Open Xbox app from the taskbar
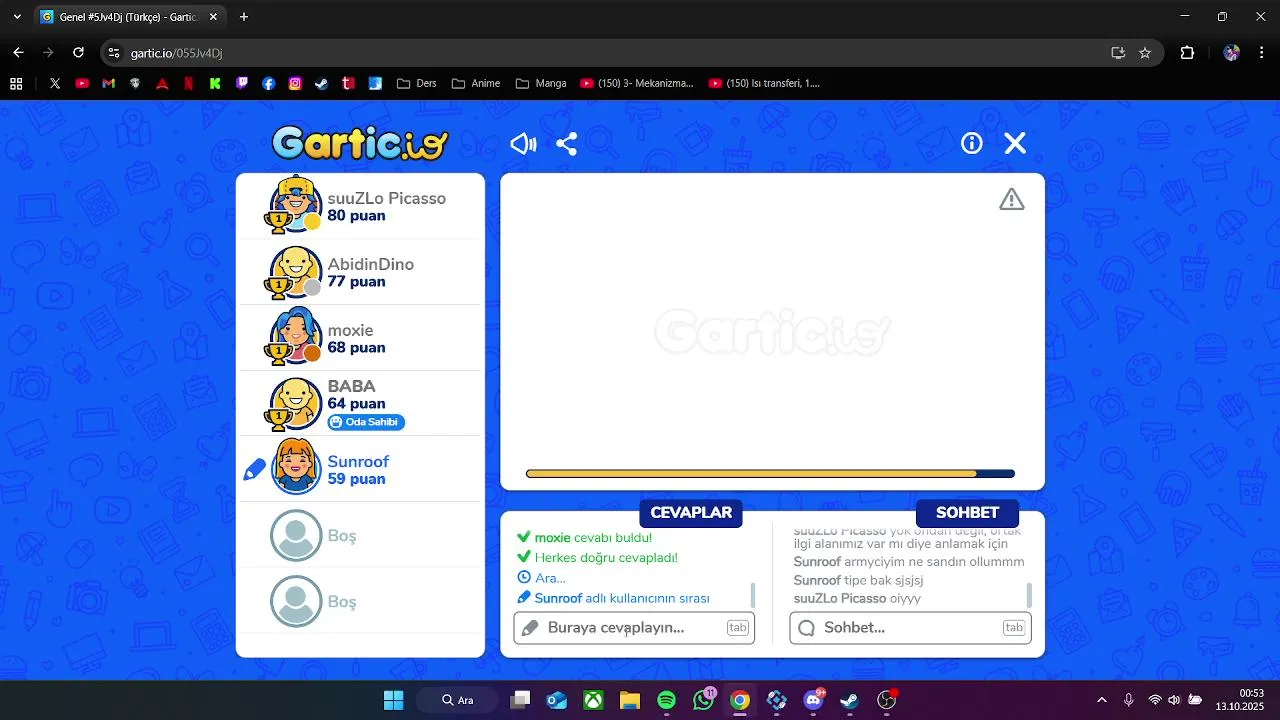 click(x=594, y=700)
